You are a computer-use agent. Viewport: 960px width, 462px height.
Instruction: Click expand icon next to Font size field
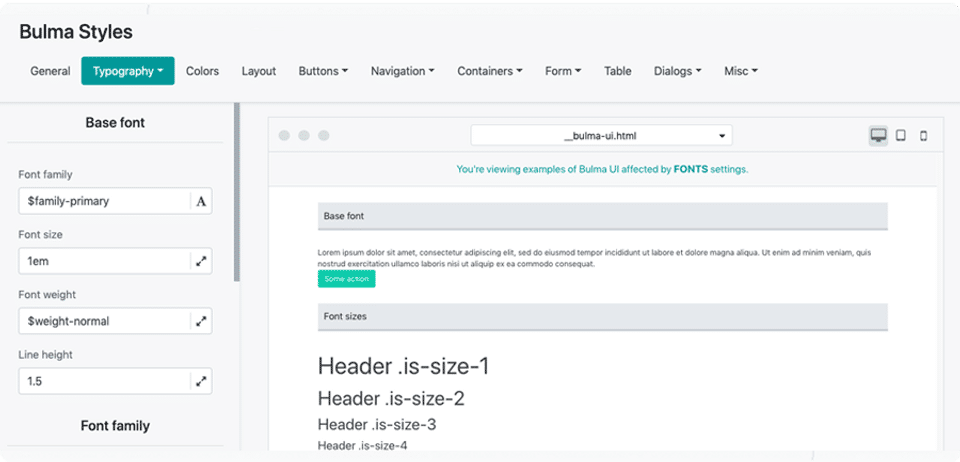point(201,261)
